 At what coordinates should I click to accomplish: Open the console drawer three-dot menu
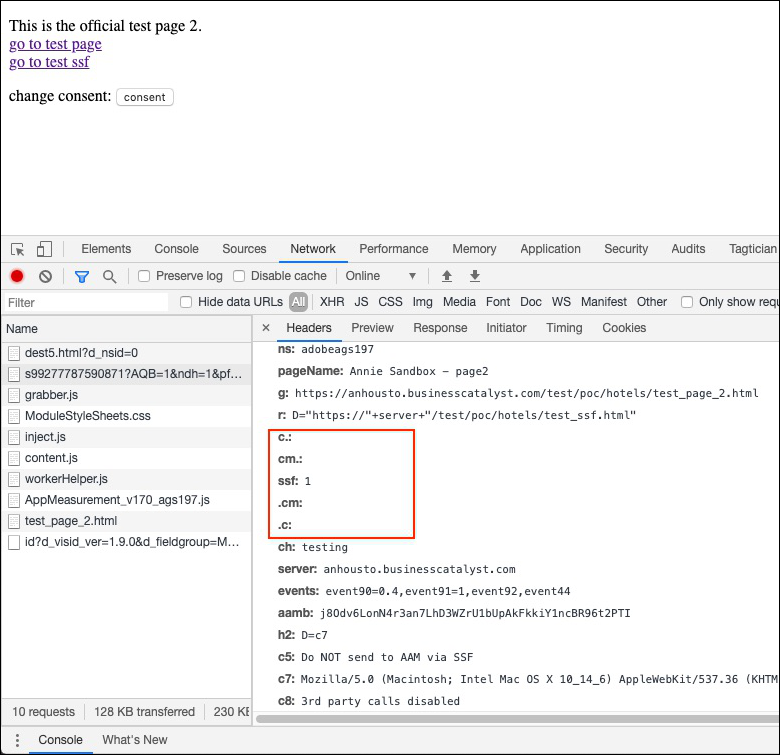click(x=17, y=740)
